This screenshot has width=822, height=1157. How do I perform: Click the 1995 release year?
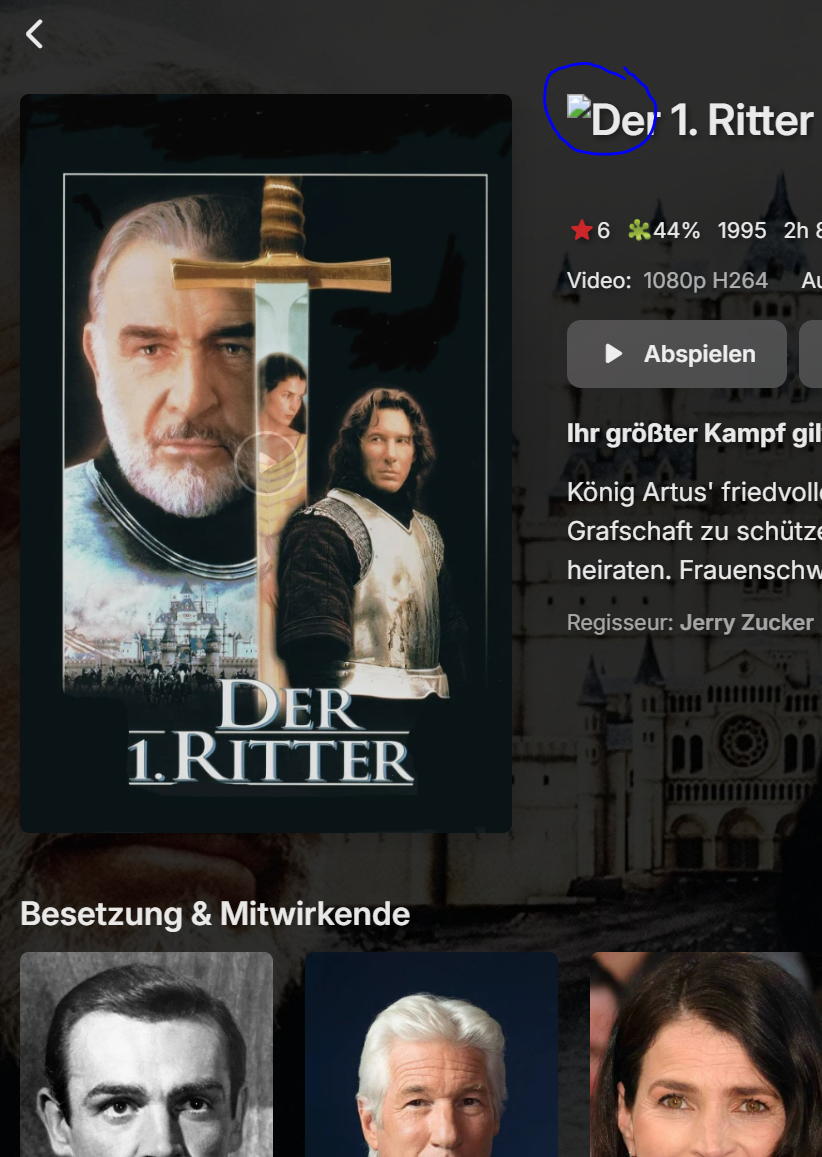coord(742,230)
